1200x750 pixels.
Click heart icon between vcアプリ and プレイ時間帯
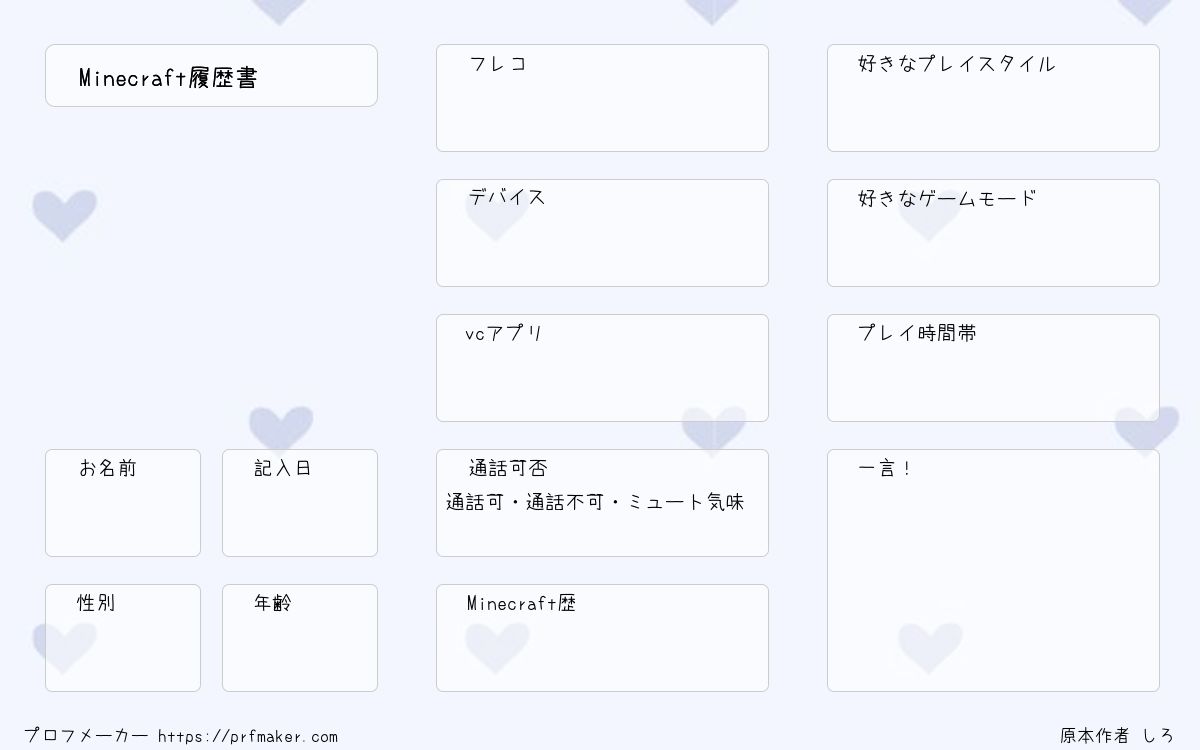tap(714, 431)
